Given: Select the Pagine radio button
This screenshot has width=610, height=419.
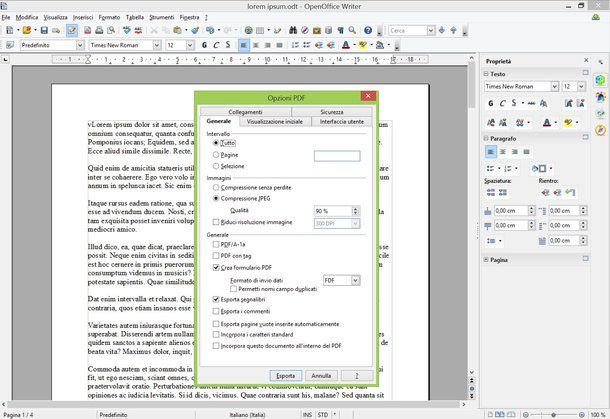Looking at the screenshot, I should (216, 155).
